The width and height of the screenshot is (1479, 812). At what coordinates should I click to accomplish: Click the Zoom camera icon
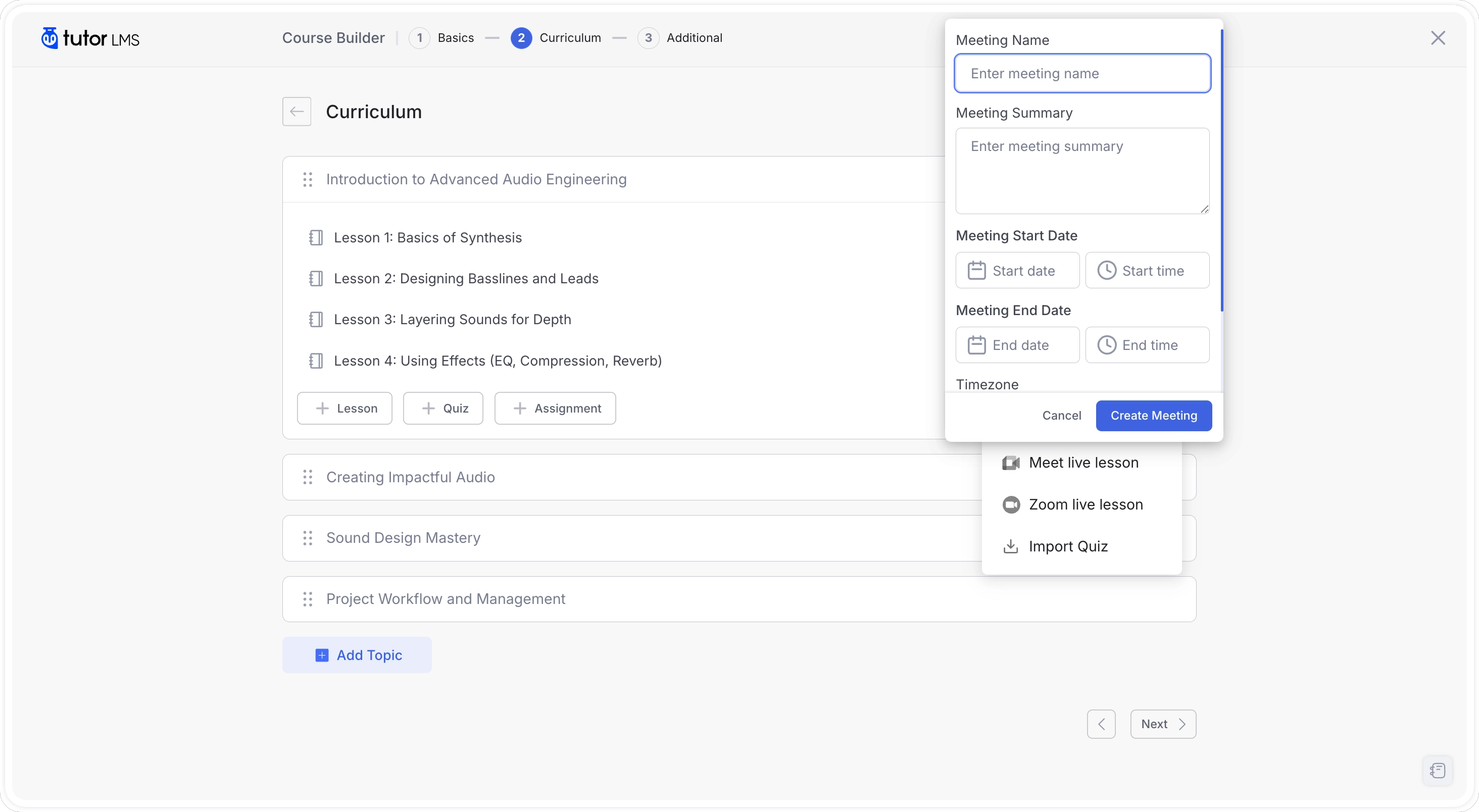[x=1010, y=504]
